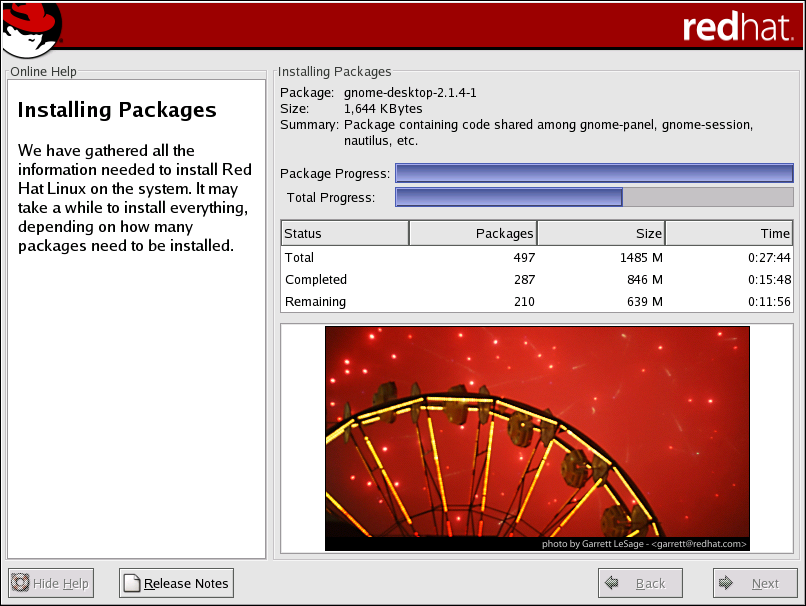Select the Packages column header
Screen dimensions: 806x606
473,233
